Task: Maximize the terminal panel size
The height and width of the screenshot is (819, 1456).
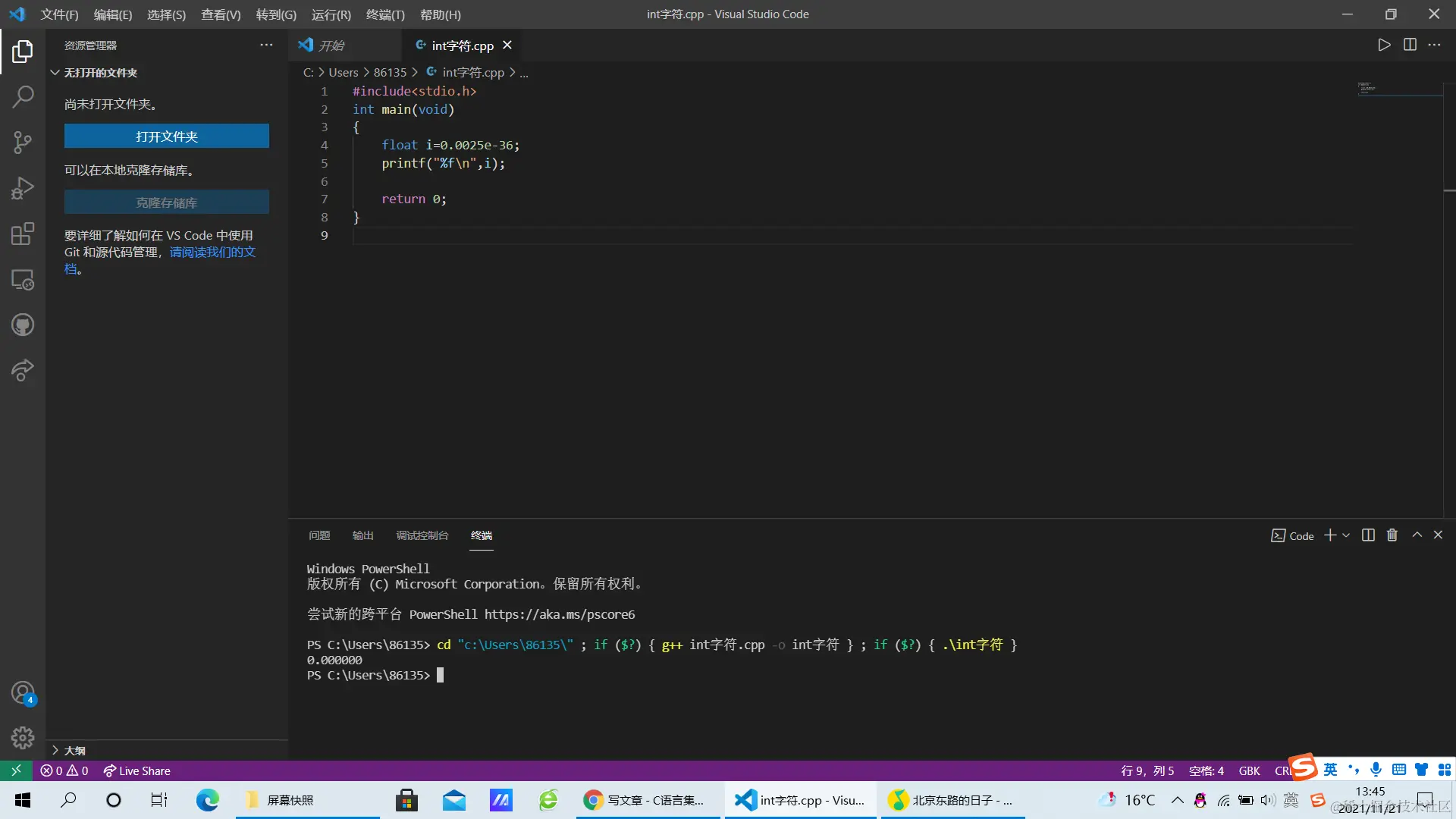Action: (1417, 535)
